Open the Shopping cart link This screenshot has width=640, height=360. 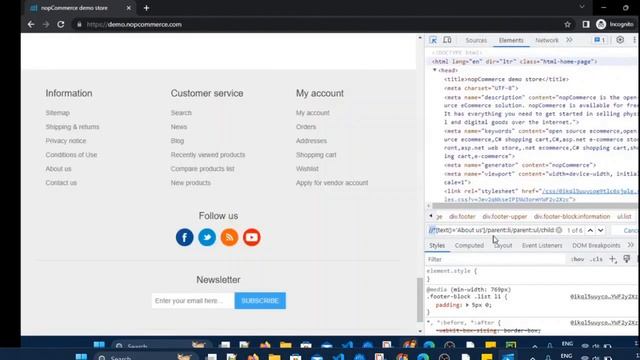(316, 155)
